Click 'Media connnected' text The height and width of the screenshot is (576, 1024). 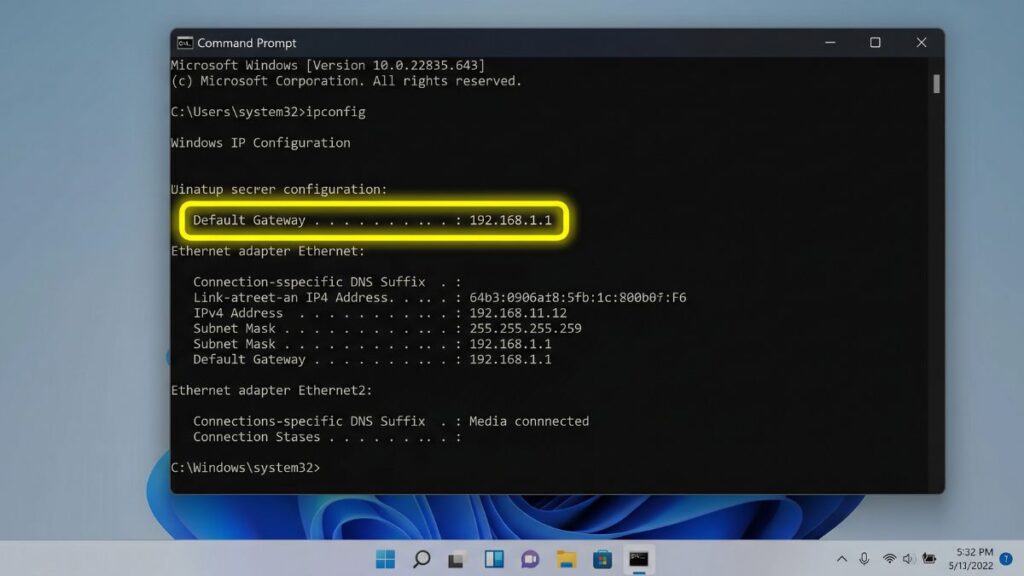coord(529,421)
